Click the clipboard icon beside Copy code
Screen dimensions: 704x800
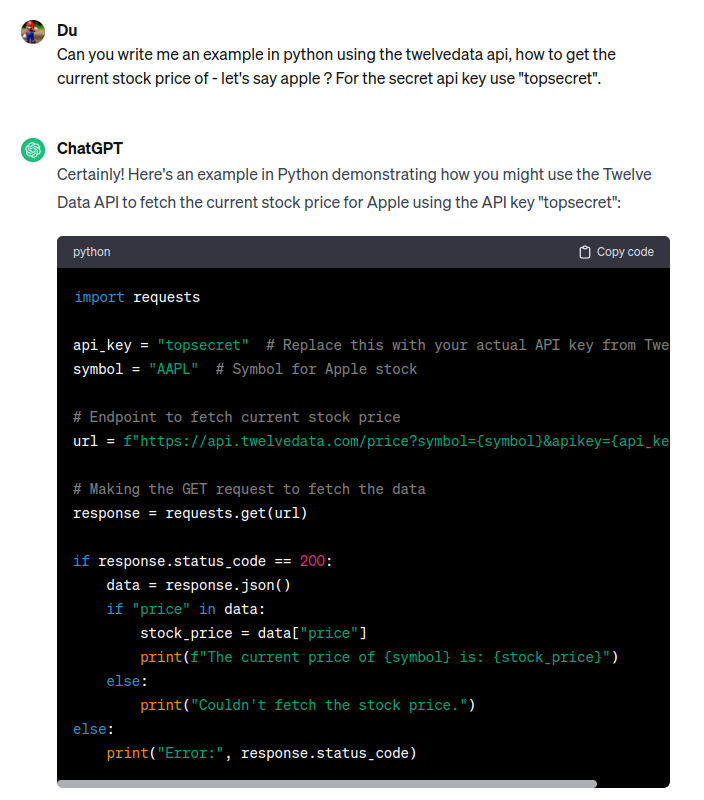click(x=585, y=252)
